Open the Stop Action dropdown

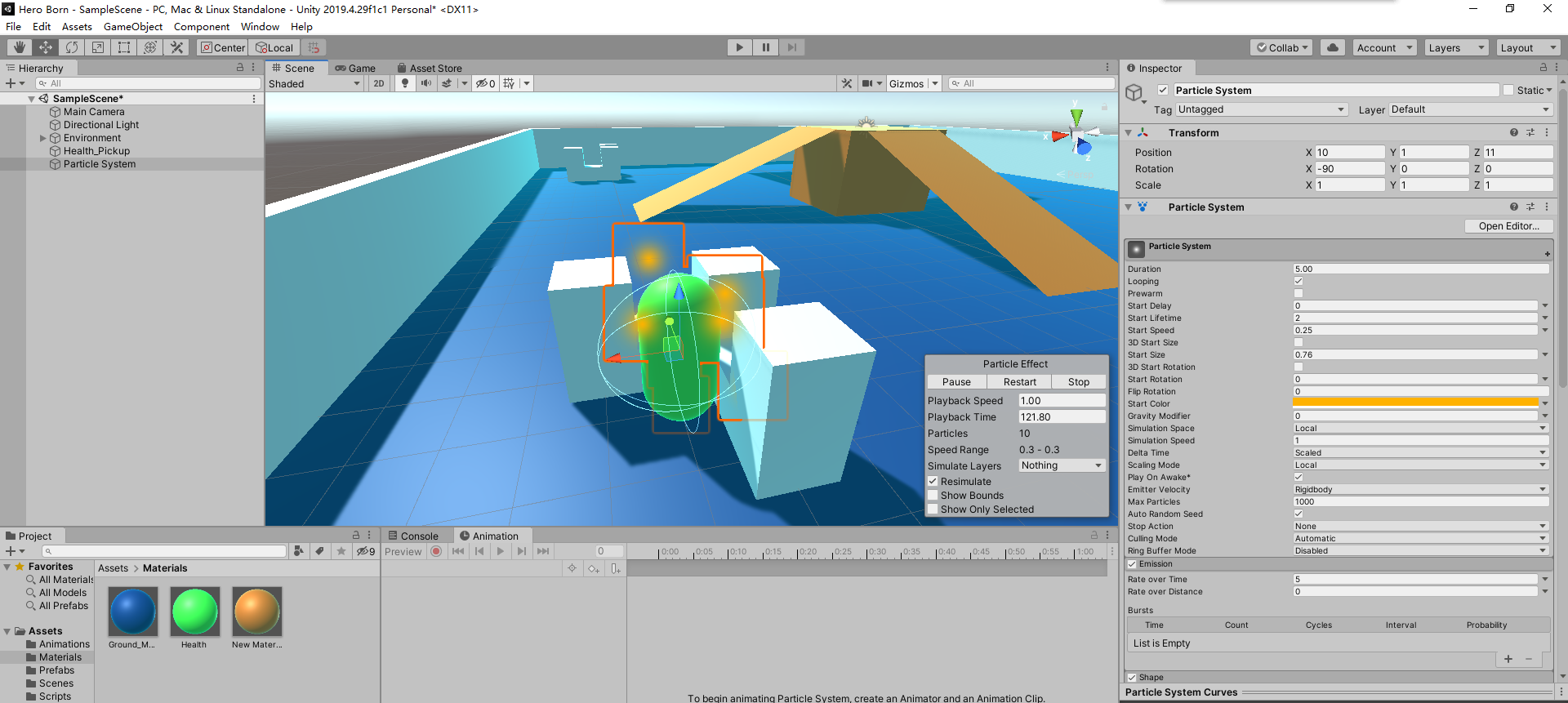(1420, 526)
